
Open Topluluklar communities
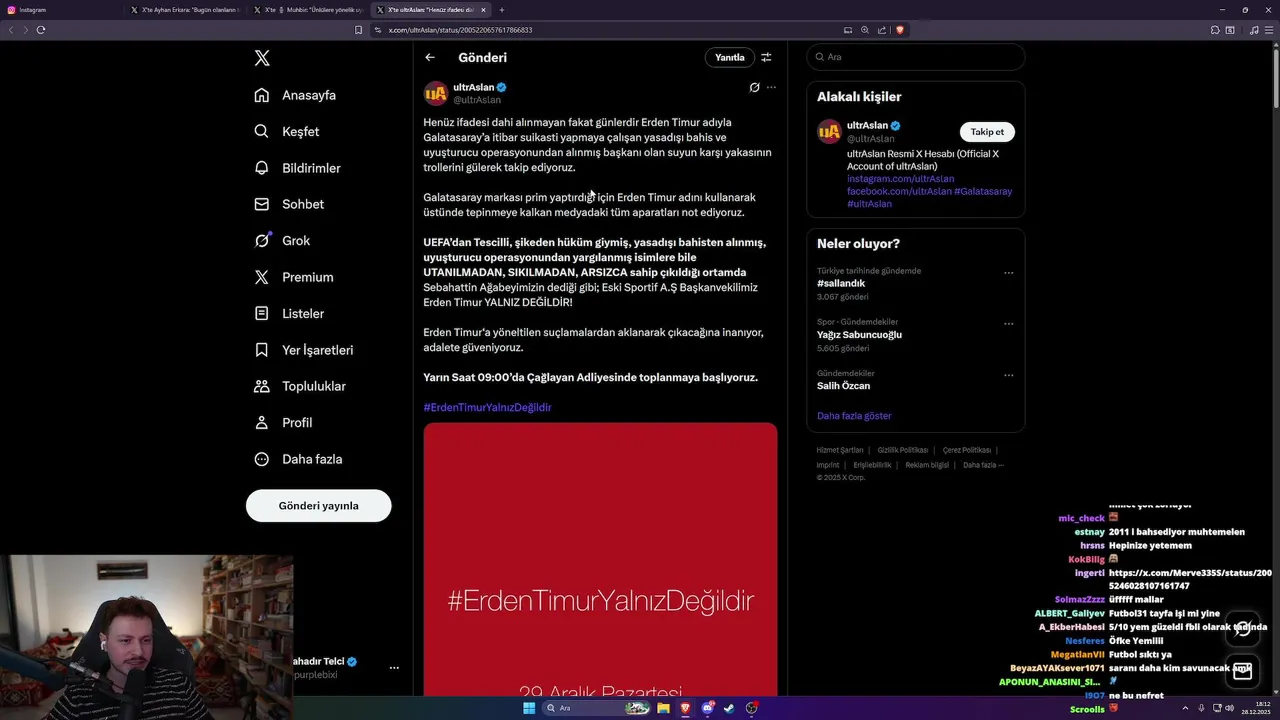[x=300, y=386]
